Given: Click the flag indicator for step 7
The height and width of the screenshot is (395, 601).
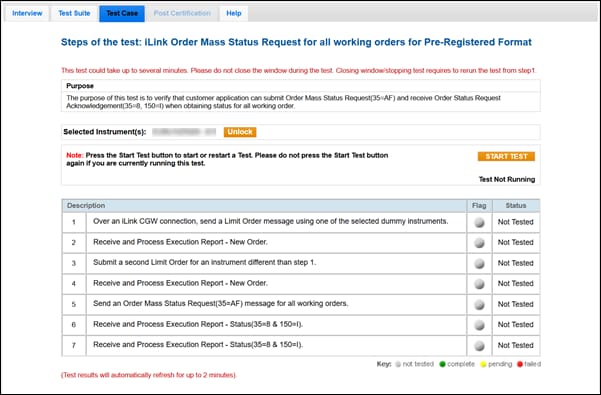Looking at the screenshot, I should coord(479,345).
